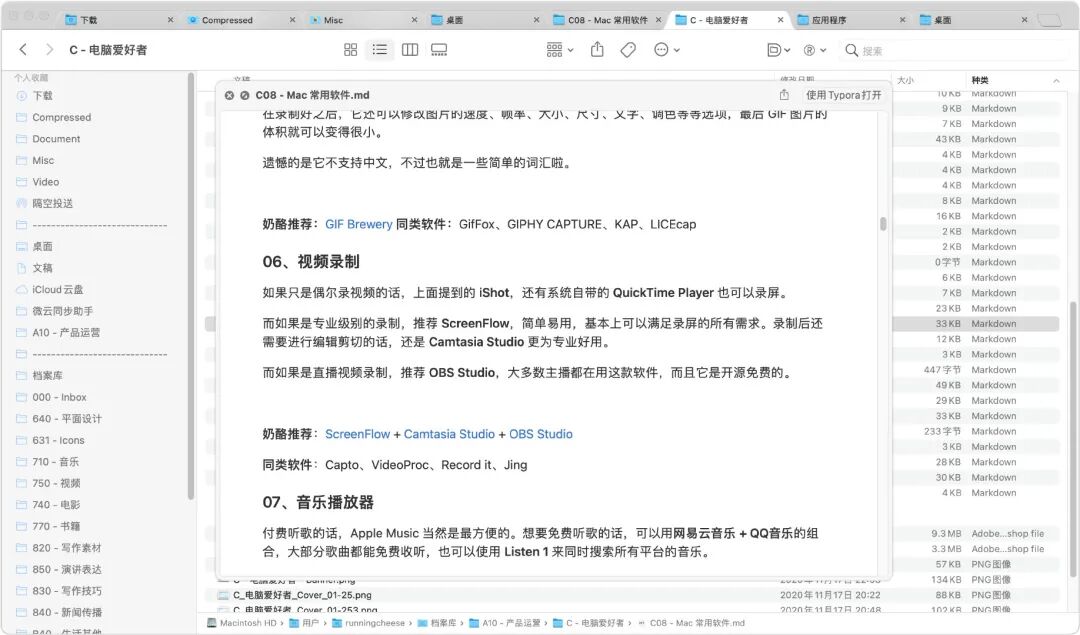Open the circled R toolbar dropdown
This screenshot has height=635, width=1080.
pos(815,50)
